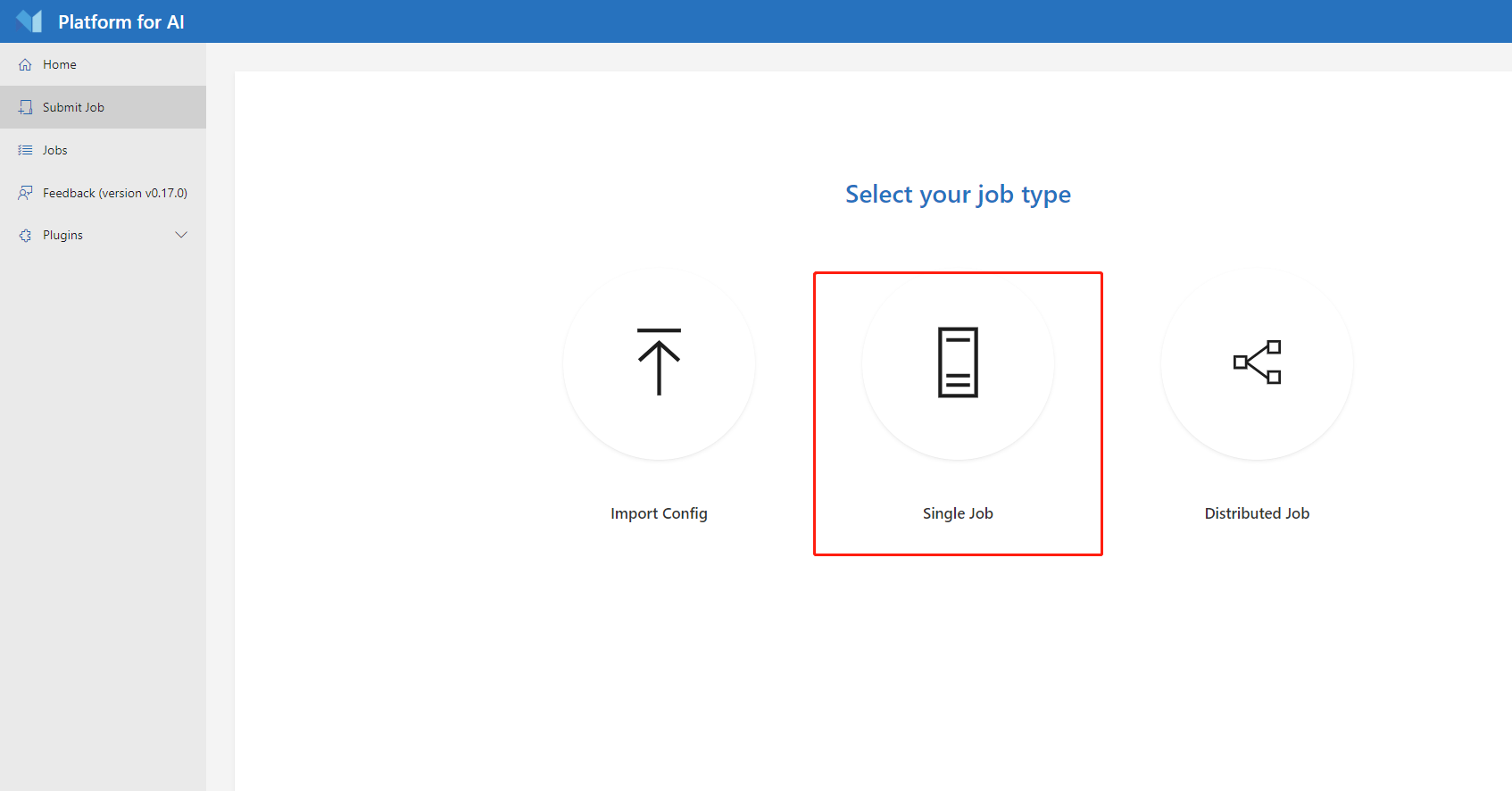The image size is (1512, 791).
Task: Click the Plugins puzzle icon in sidebar
Action: point(25,236)
